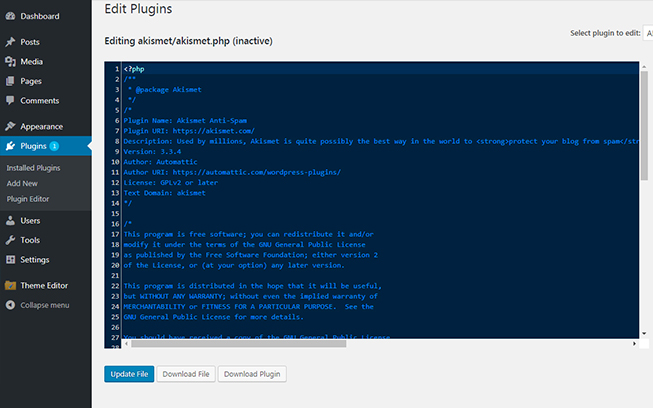This screenshot has width=653, height=408.
Task: Click the vertical scrollbar up arrow
Action: click(644, 66)
